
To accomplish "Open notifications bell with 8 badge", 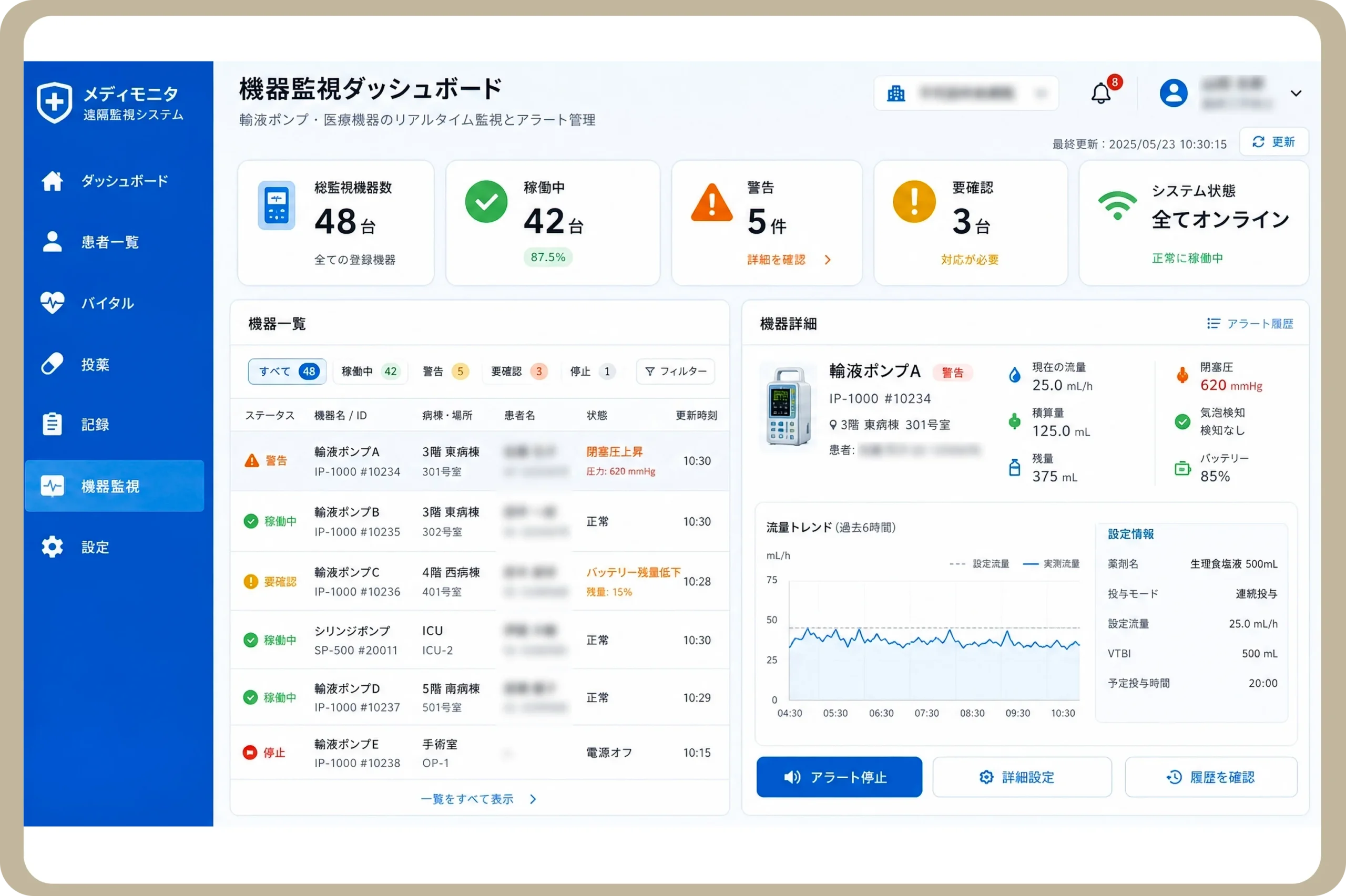I will (x=1102, y=93).
